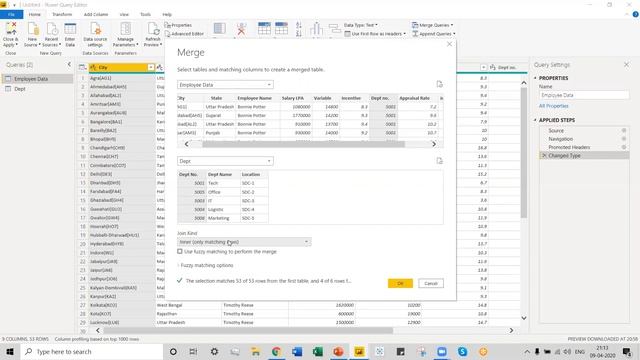Open City column filter dropdown
This screenshot has width=640, height=360.
151,67
